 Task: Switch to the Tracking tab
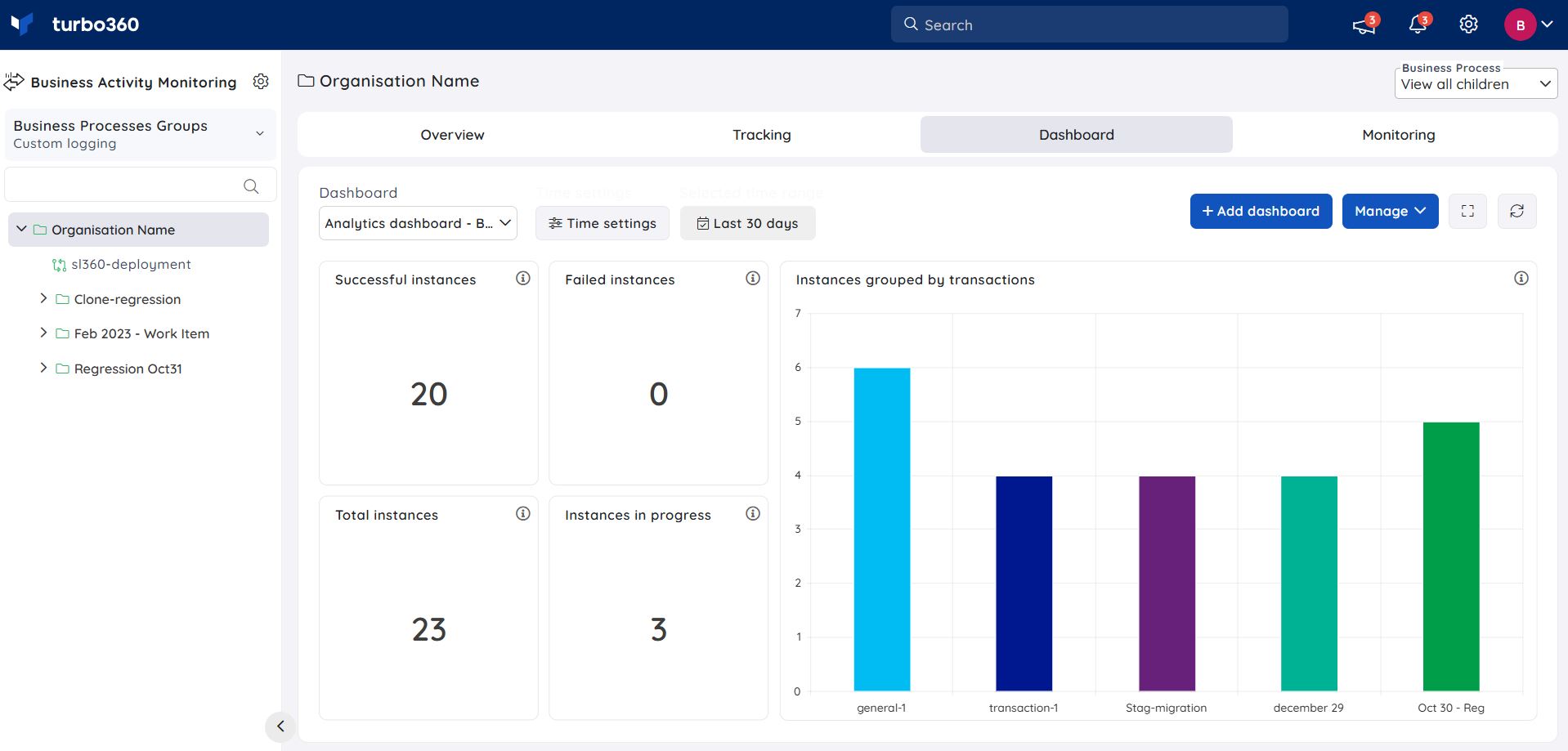coord(762,135)
